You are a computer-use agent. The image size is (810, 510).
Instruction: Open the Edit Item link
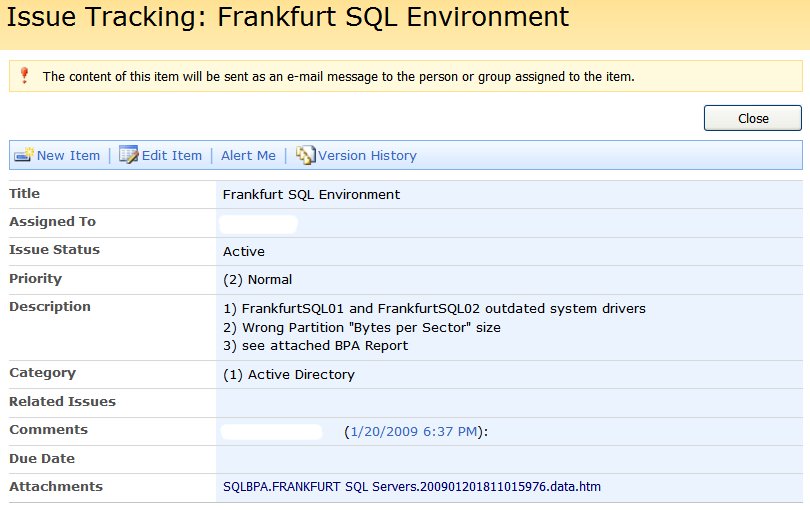pos(172,156)
